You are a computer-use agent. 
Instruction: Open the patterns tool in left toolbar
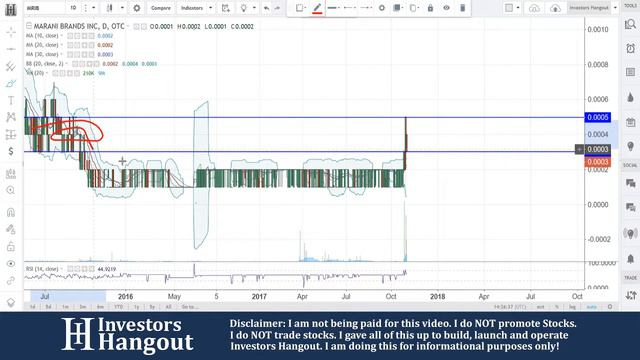(x=11, y=117)
